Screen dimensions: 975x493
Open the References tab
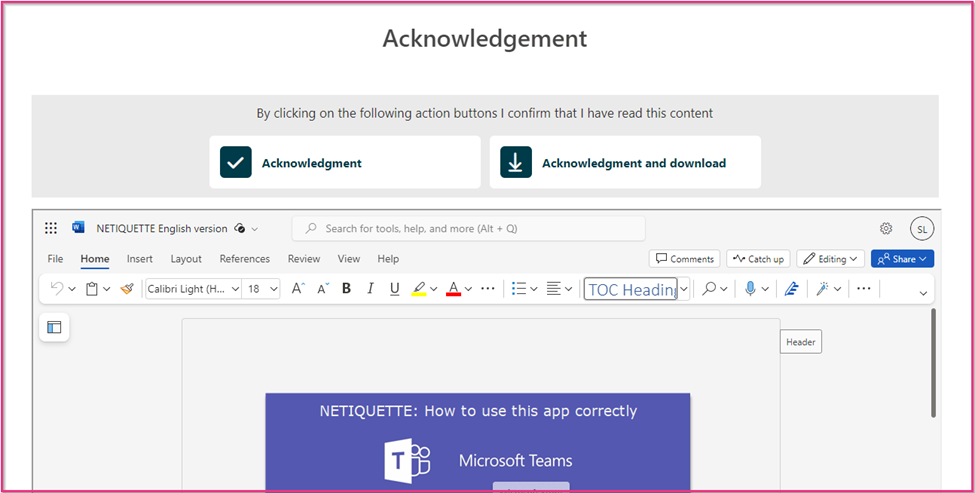(x=245, y=259)
